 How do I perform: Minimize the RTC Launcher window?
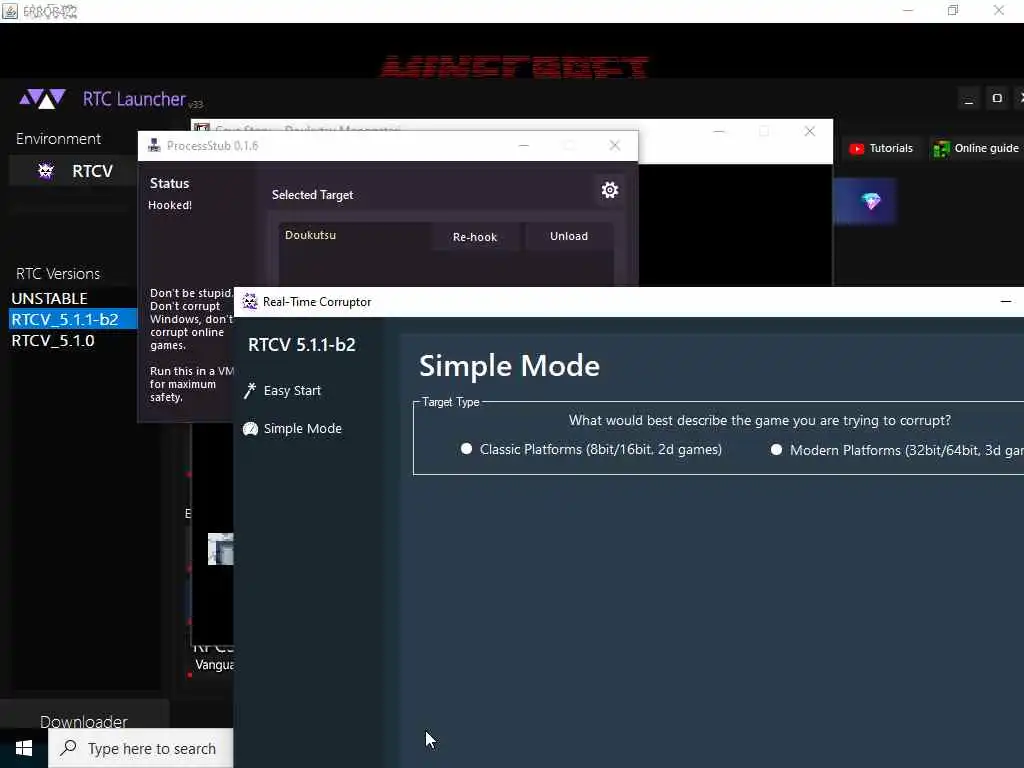pyautogui.click(x=968, y=99)
